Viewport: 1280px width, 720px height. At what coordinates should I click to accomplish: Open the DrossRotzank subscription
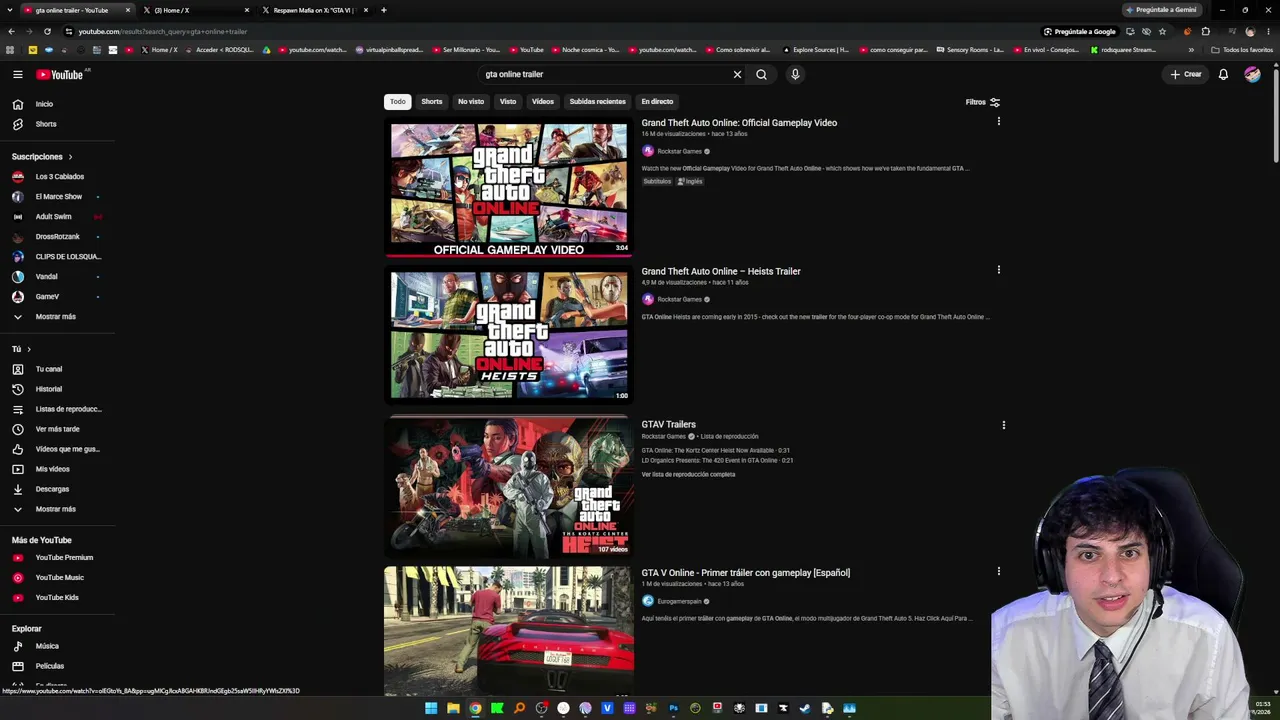[x=57, y=237]
